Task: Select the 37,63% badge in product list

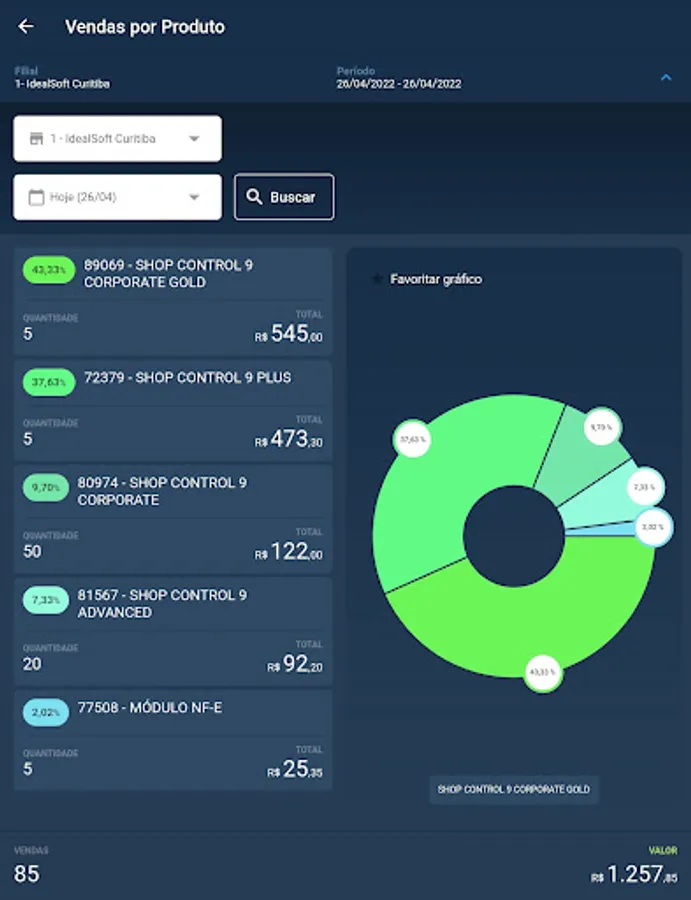Action: (49, 382)
